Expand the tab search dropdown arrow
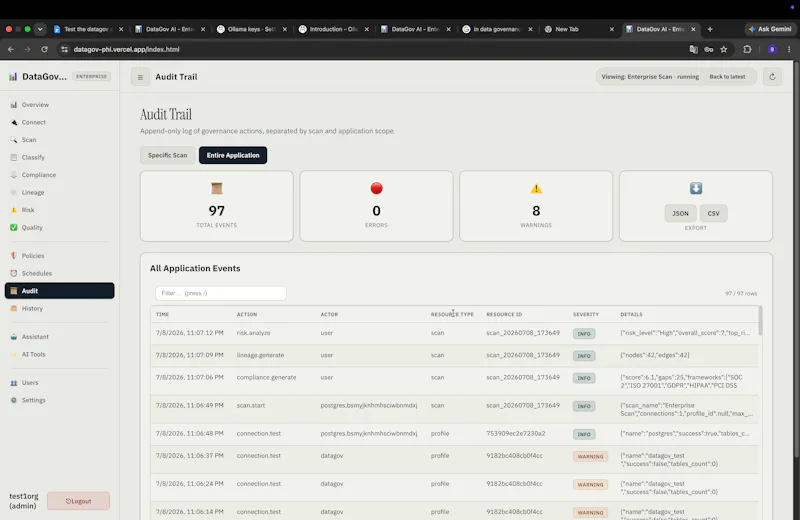 pos(40,29)
